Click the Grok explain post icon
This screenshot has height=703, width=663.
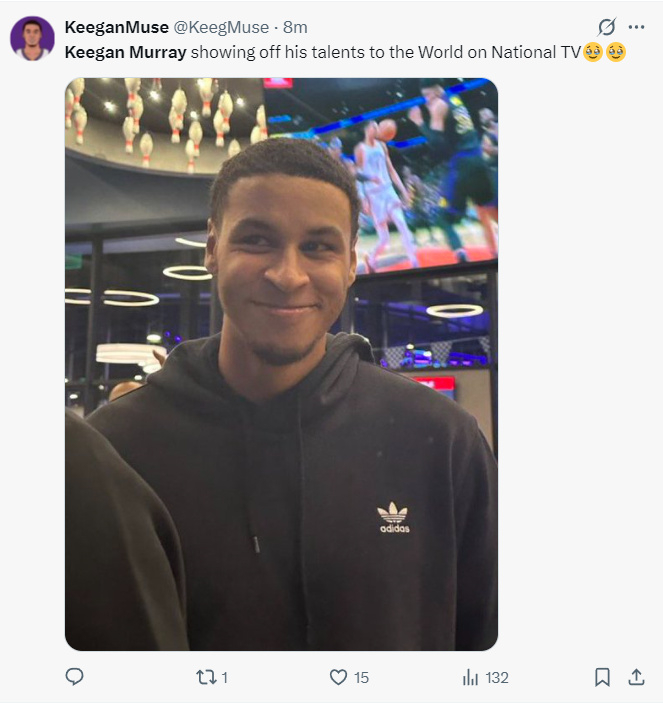click(606, 27)
